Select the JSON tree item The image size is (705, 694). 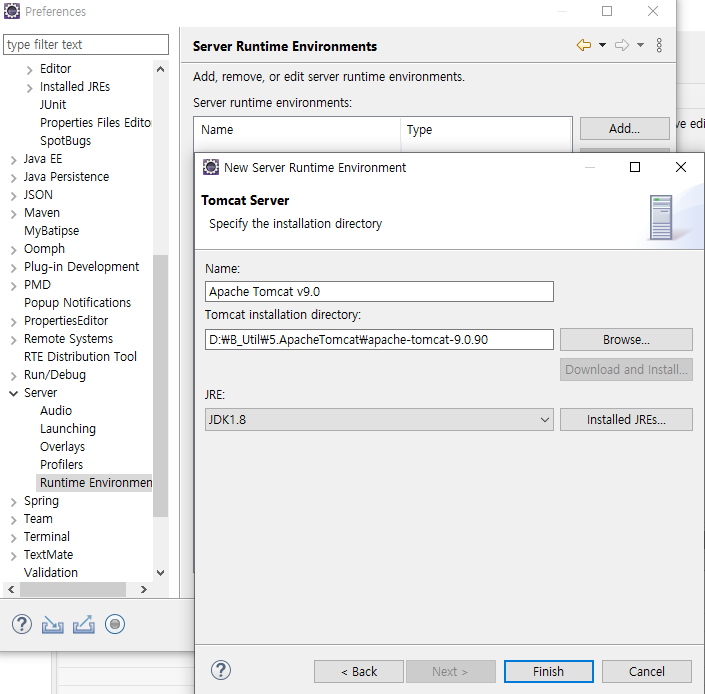pyautogui.click(x=38, y=195)
